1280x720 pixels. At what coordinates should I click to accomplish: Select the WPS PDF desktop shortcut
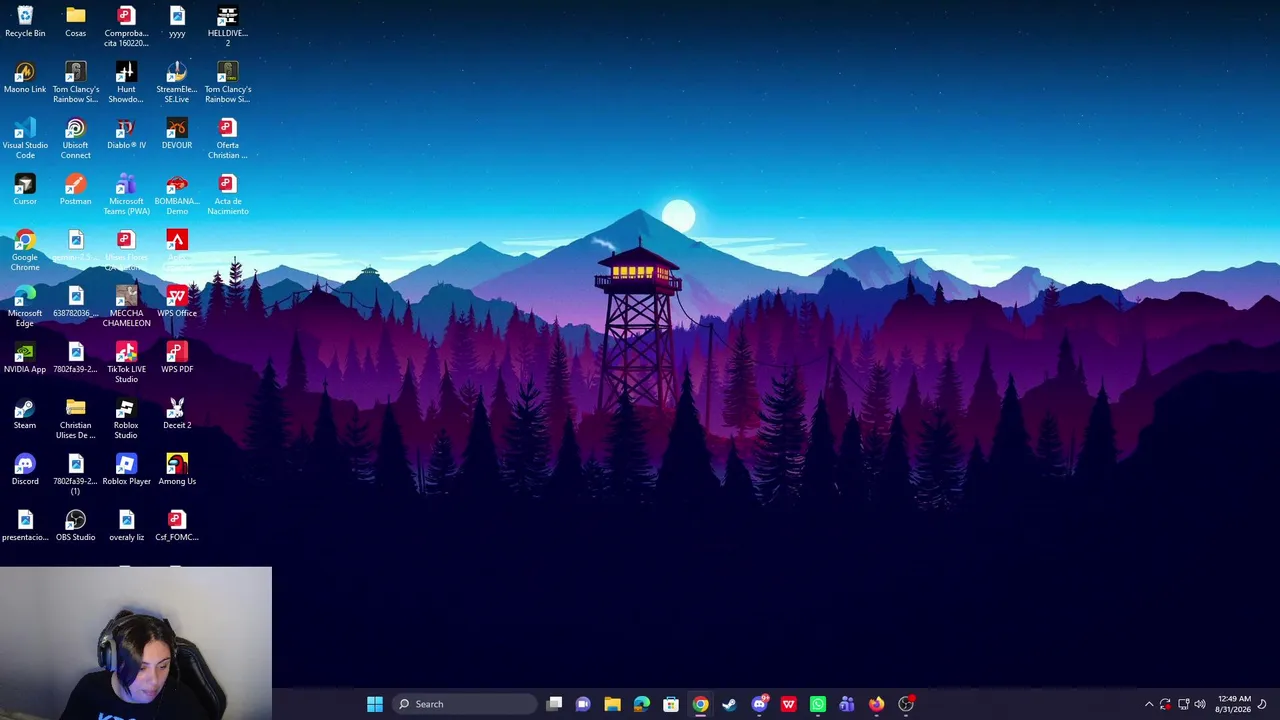point(177,358)
